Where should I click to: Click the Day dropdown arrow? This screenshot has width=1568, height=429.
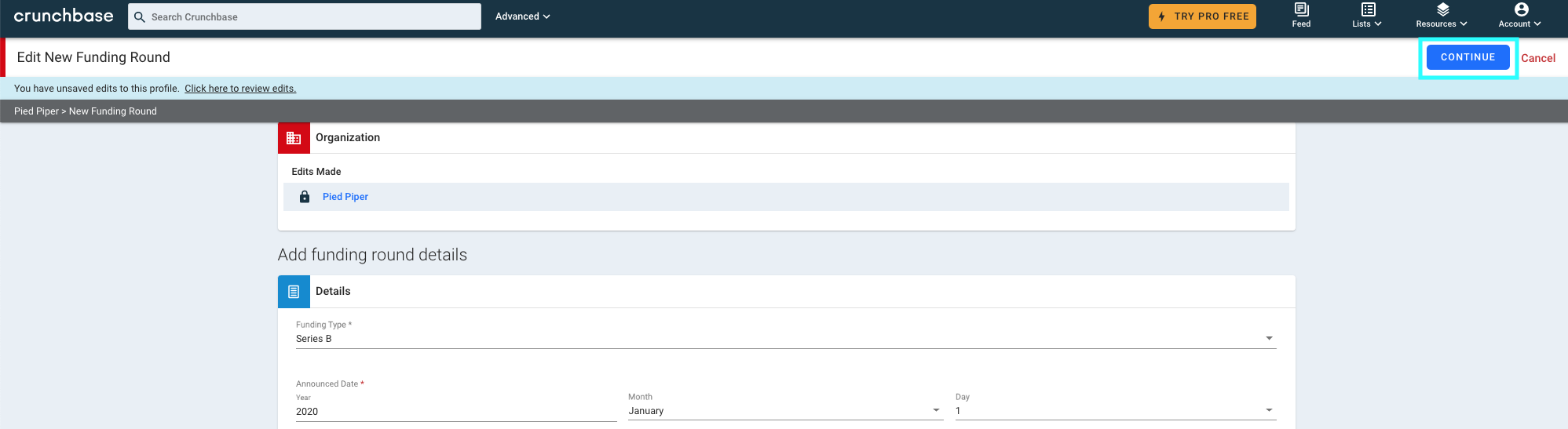point(1269,410)
